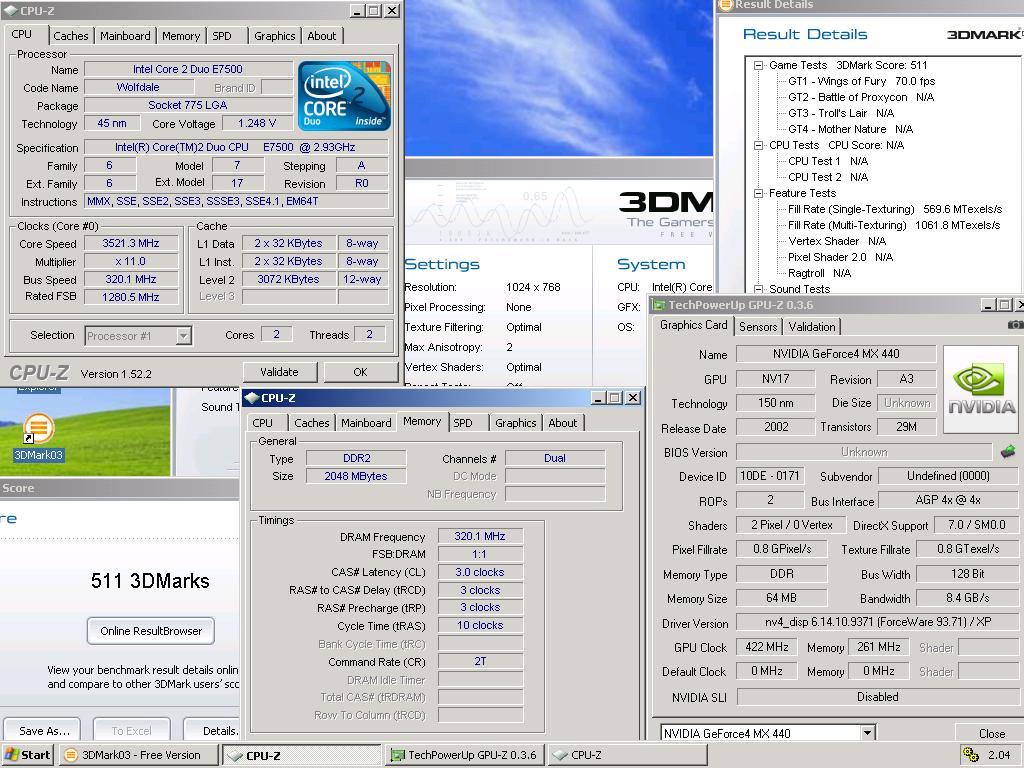1024x768 pixels.
Task: Open SPD tab in top CPU-Z window
Action: point(221,36)
